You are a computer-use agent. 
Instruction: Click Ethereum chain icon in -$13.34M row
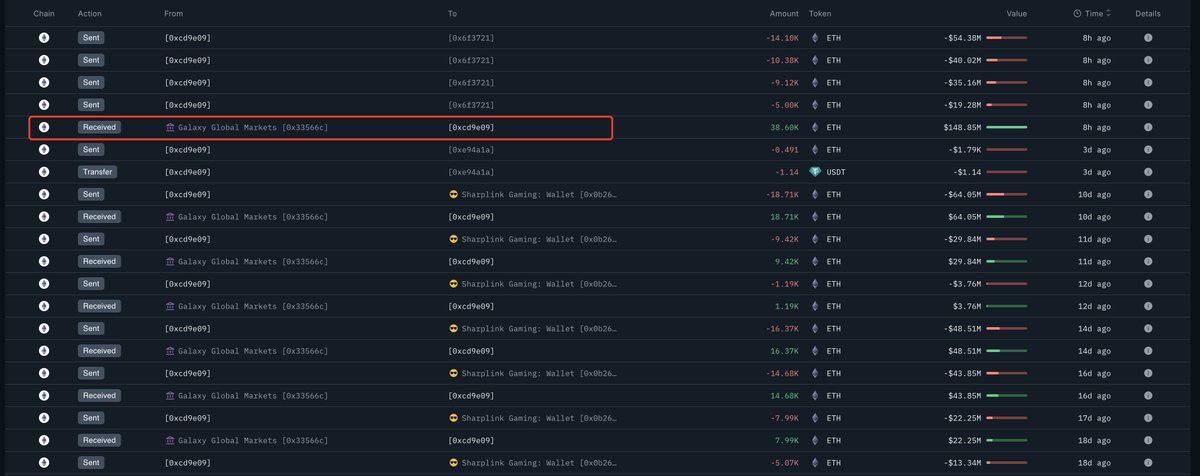(x=44, y=462)
